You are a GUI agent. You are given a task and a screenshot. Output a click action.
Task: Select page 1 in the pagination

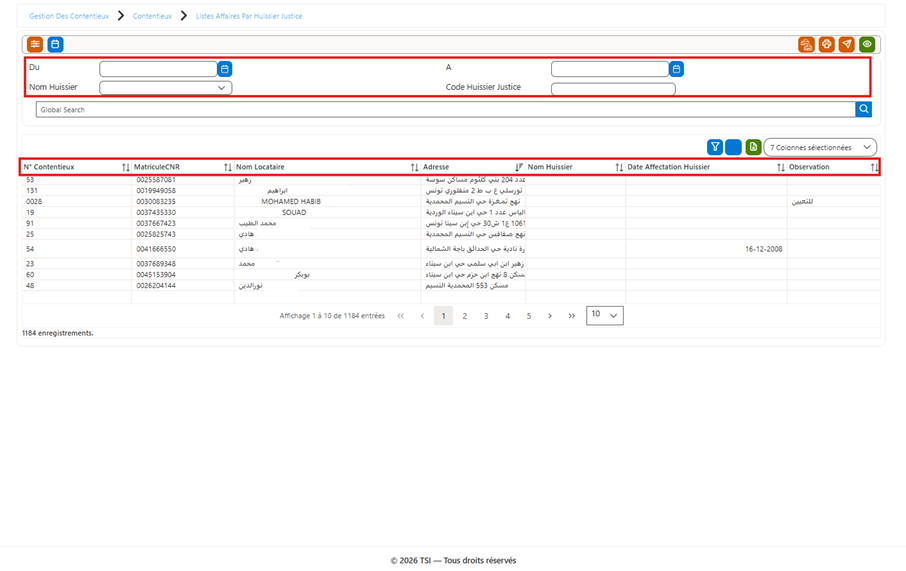coord(443,316)
